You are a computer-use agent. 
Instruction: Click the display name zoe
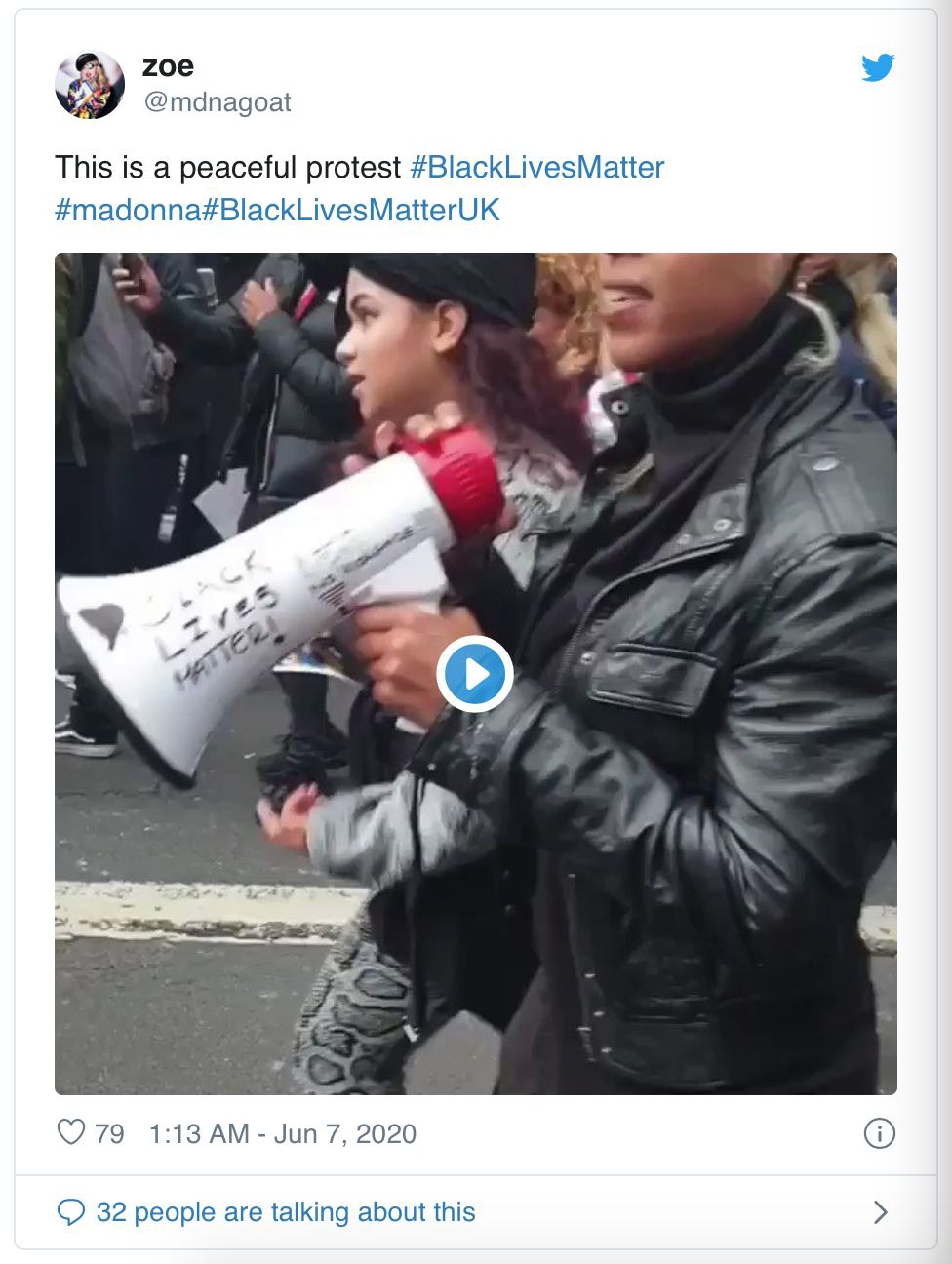pyautogui.click(x=168, y=66)
